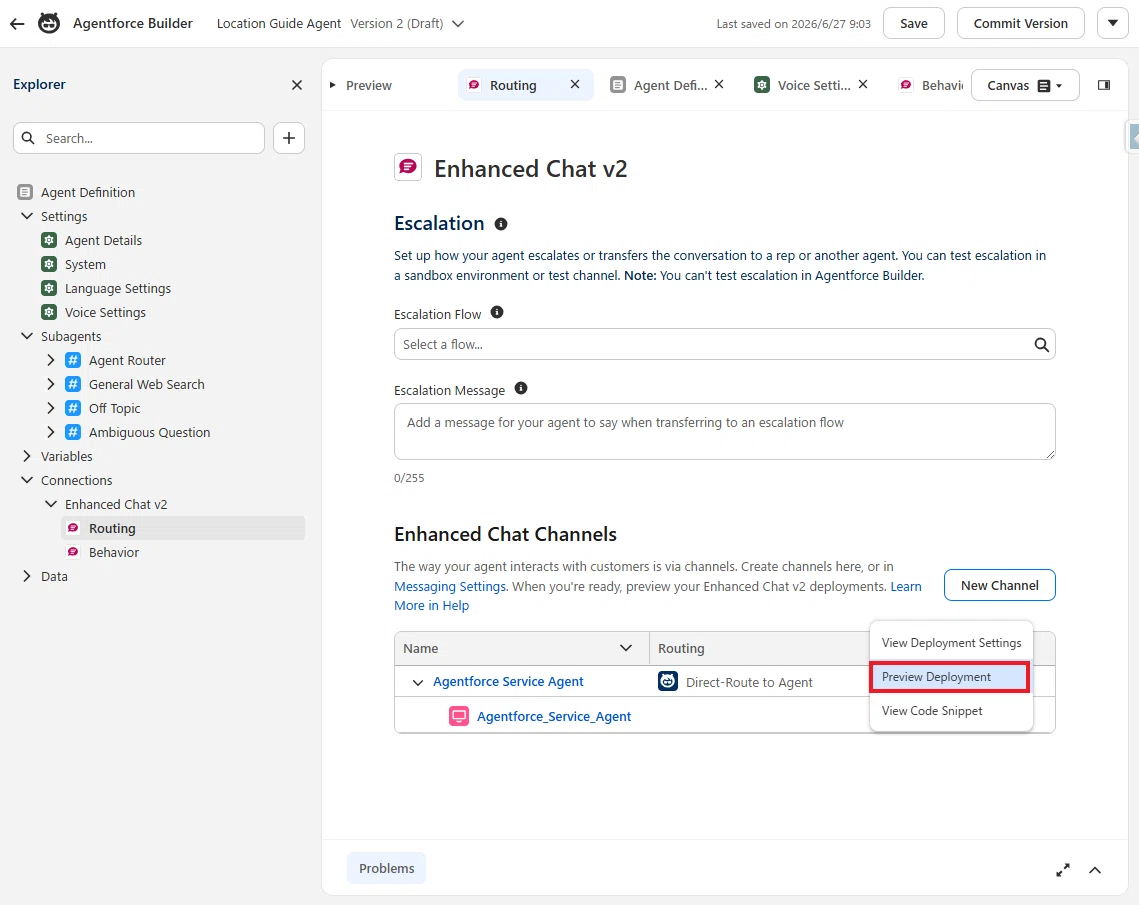The height and width of the screenshot is (905, 1139).
Task: Choose View Code Snippet menu item
Action: pos(951,710)
